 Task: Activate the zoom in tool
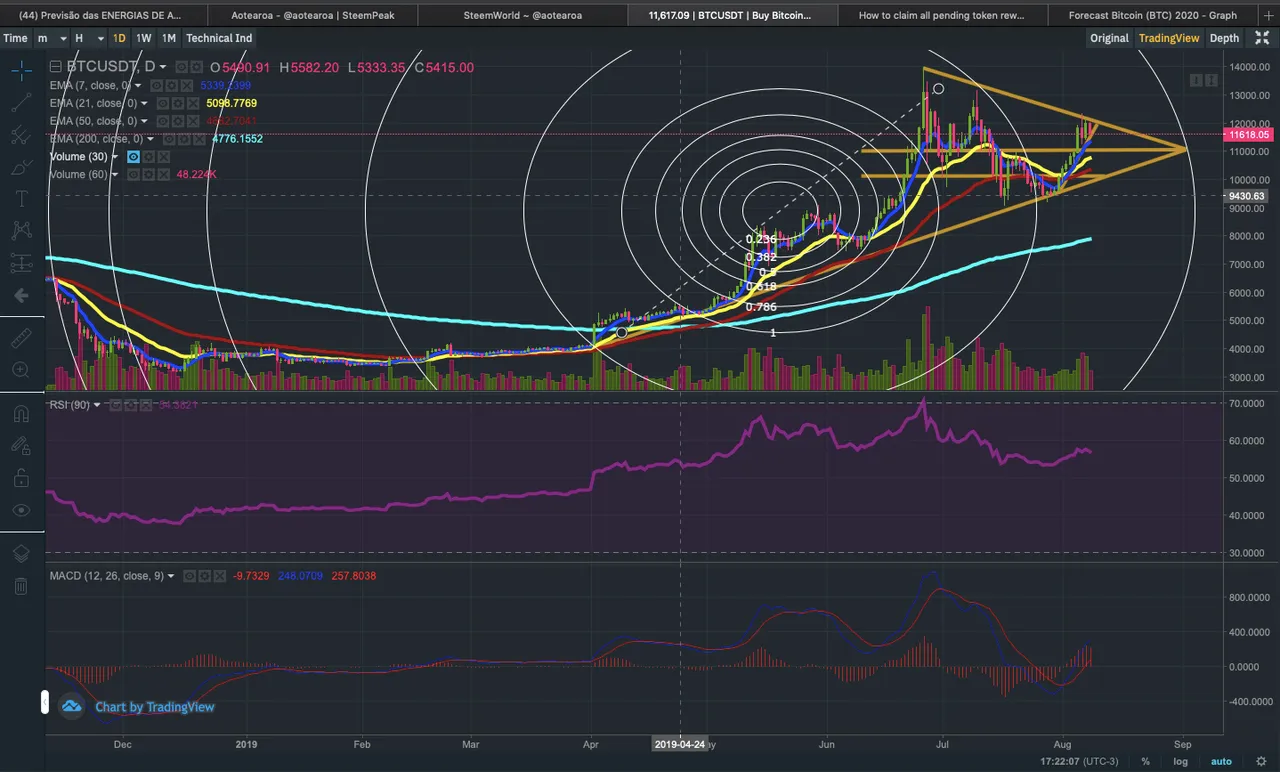pyautogui.click(x=21, y=370)
